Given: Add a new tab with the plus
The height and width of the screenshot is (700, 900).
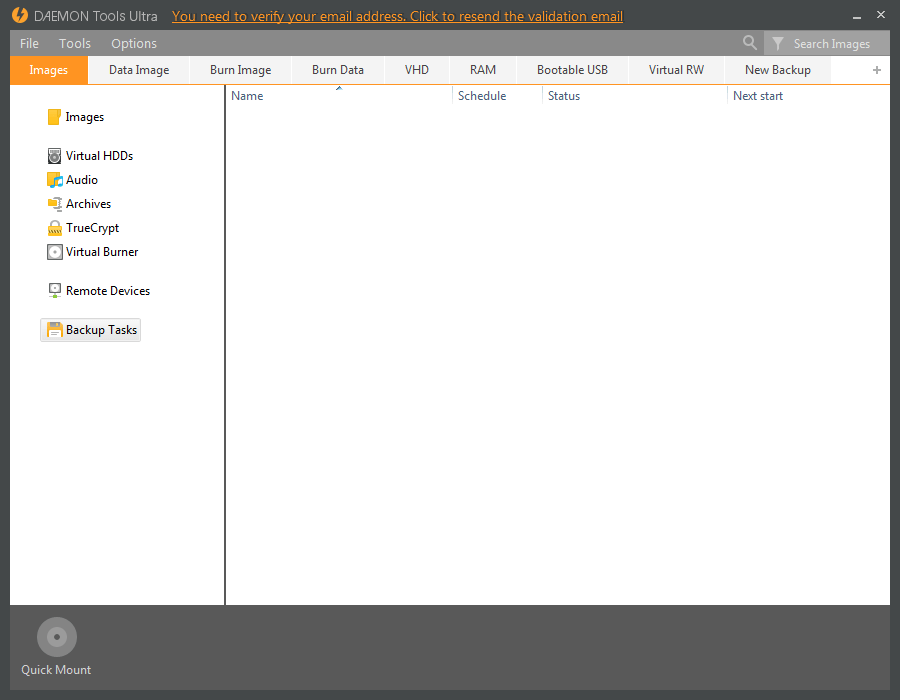Looking at the screenshot, I should tap(876, 70).
